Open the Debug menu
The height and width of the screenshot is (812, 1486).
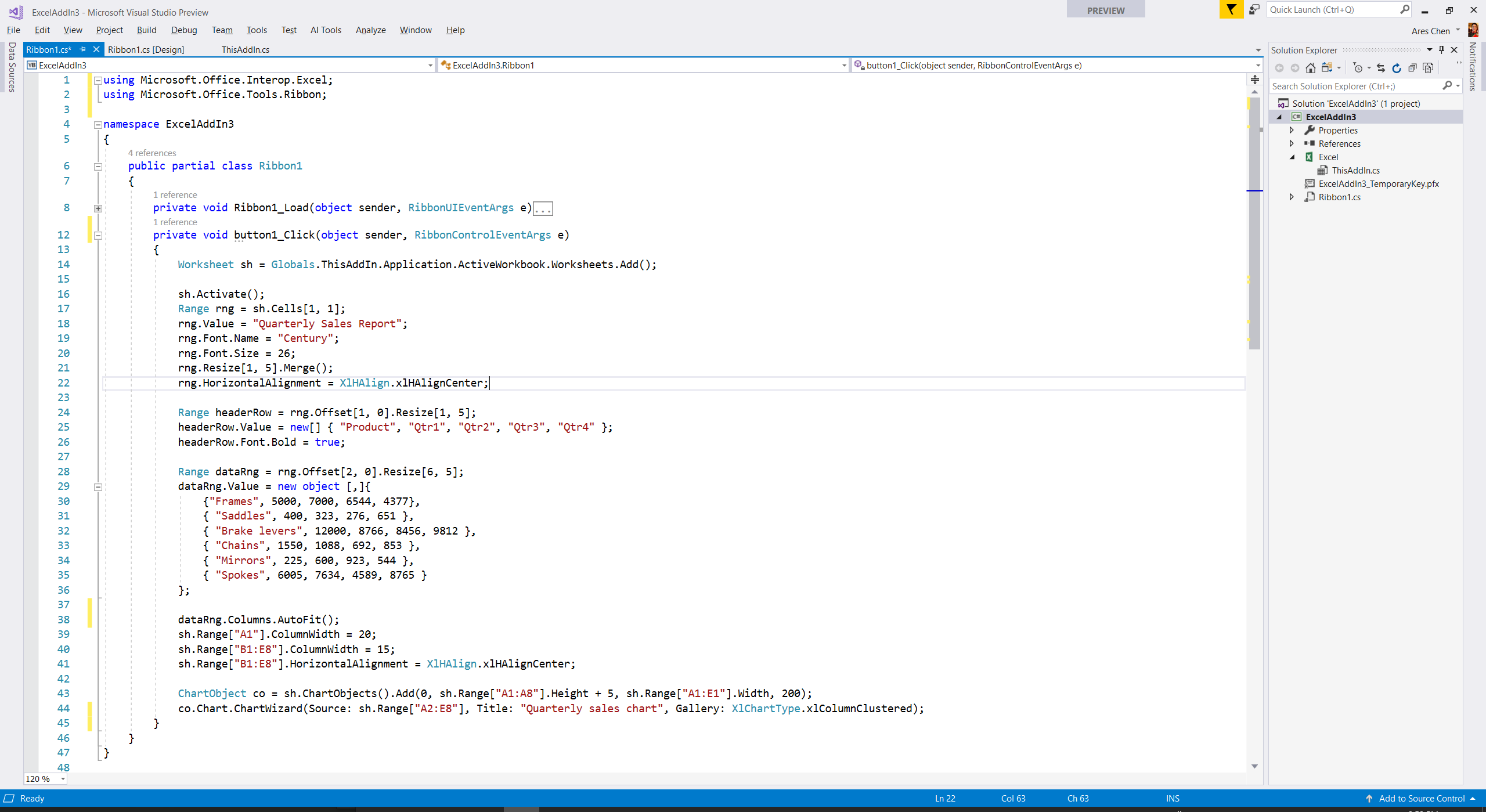click(x=184, y=30)
